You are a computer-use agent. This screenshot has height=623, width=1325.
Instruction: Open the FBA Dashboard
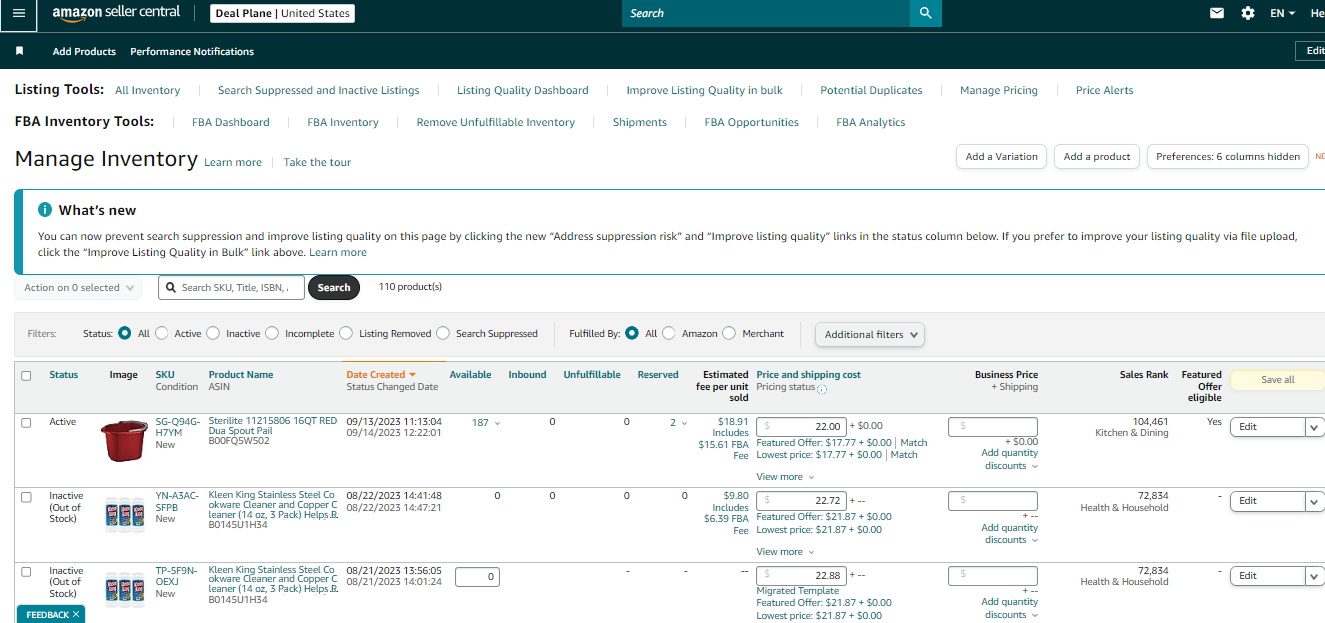[x=231, y=122]
